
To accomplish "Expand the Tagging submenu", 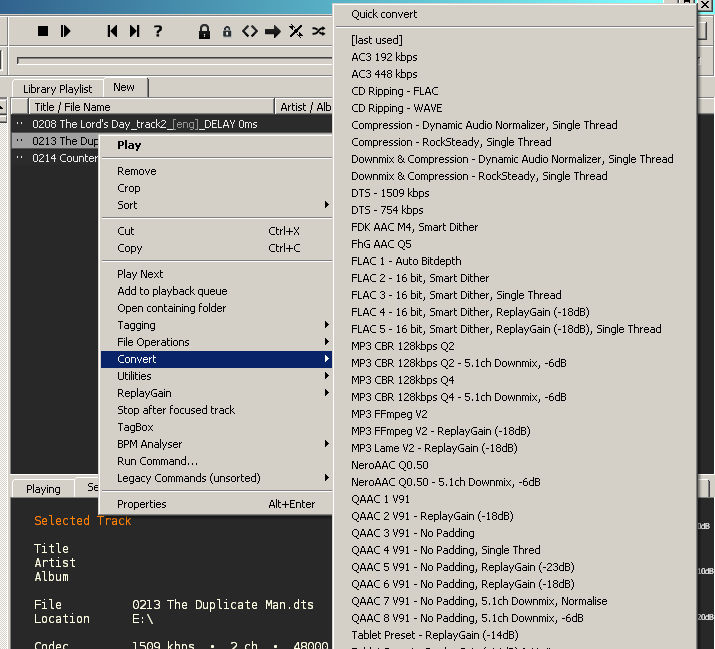I will 216,325.
